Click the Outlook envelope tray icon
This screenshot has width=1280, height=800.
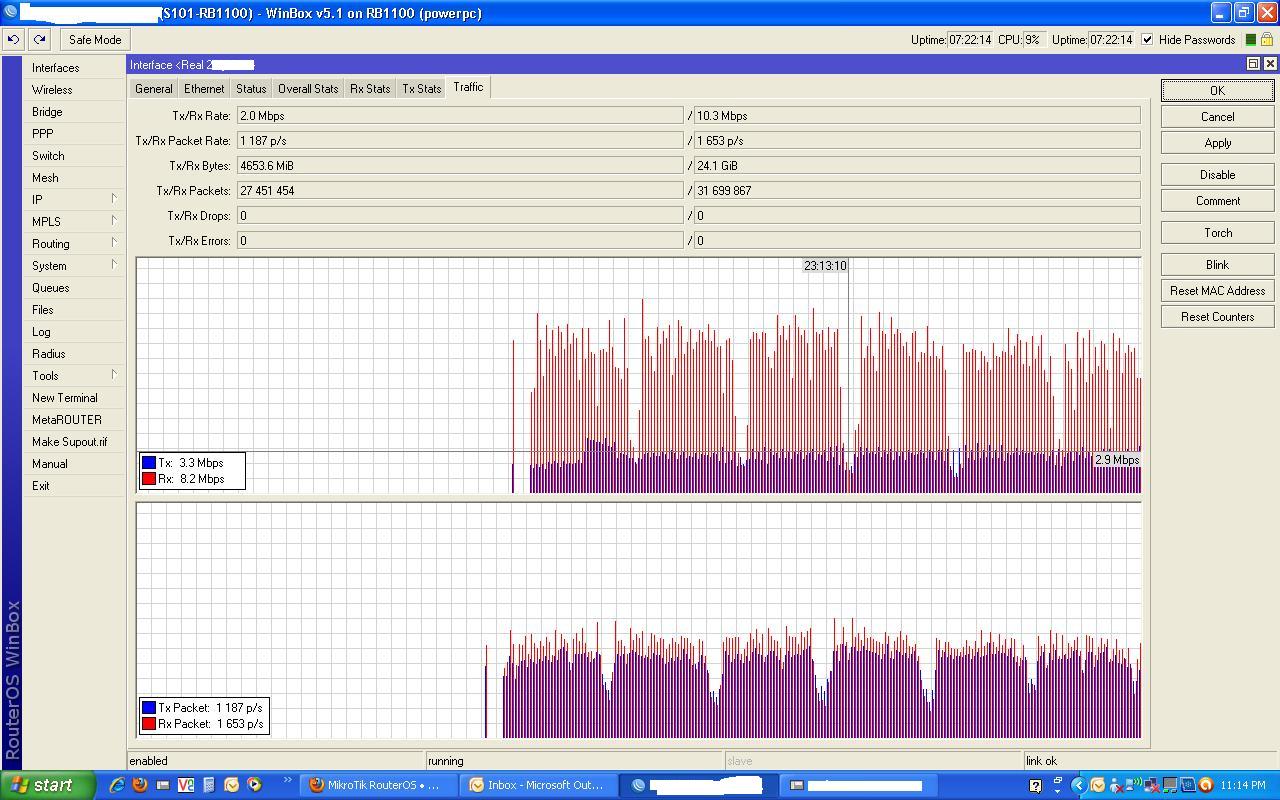tap(1098, 785)
